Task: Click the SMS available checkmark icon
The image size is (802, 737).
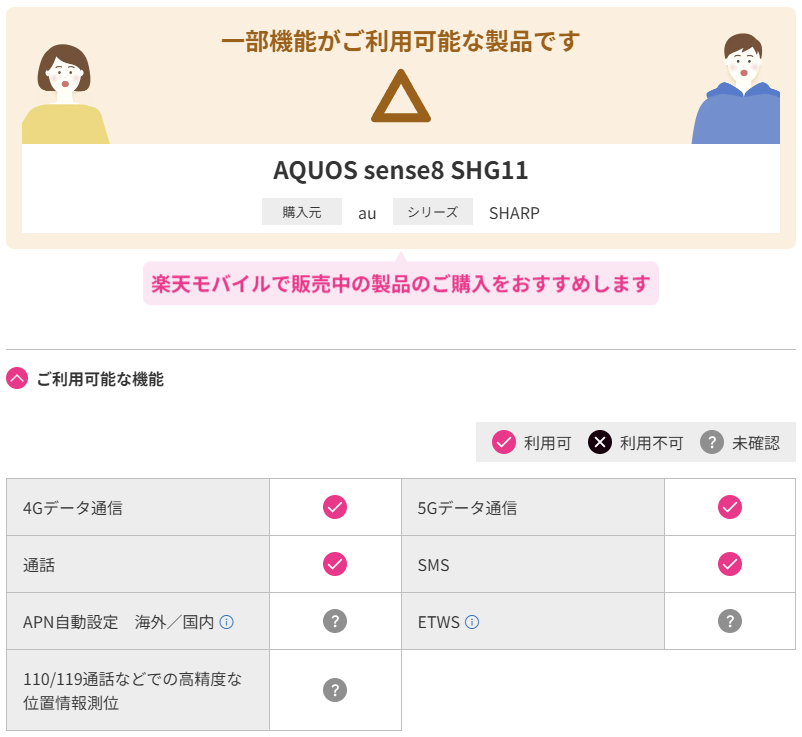Action: pos(730,564)
